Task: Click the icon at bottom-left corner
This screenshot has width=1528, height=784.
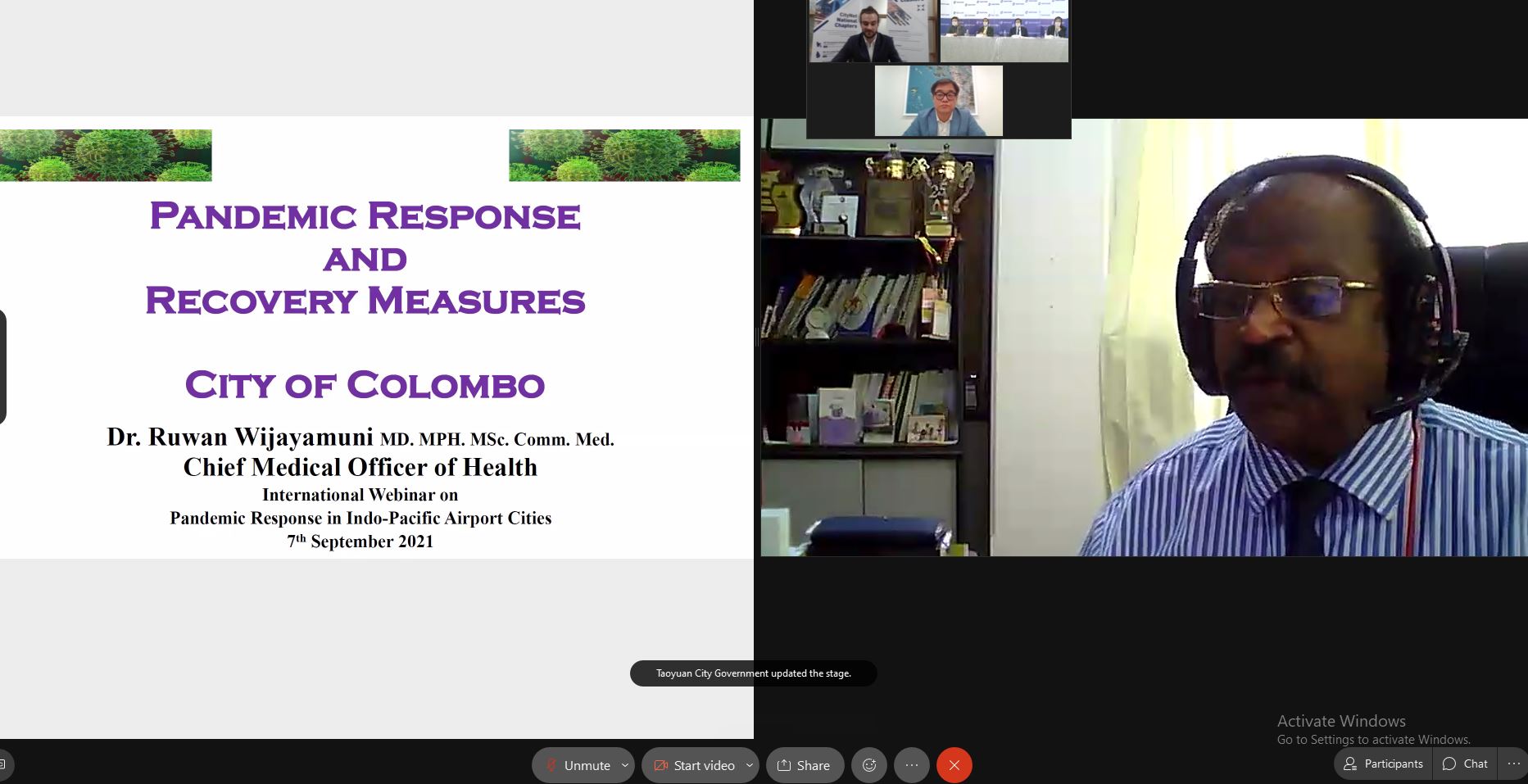Action: coord(4,765)
